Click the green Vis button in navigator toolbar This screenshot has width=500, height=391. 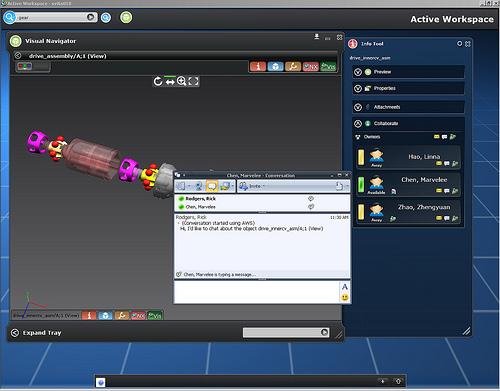[x=328, y=67]
